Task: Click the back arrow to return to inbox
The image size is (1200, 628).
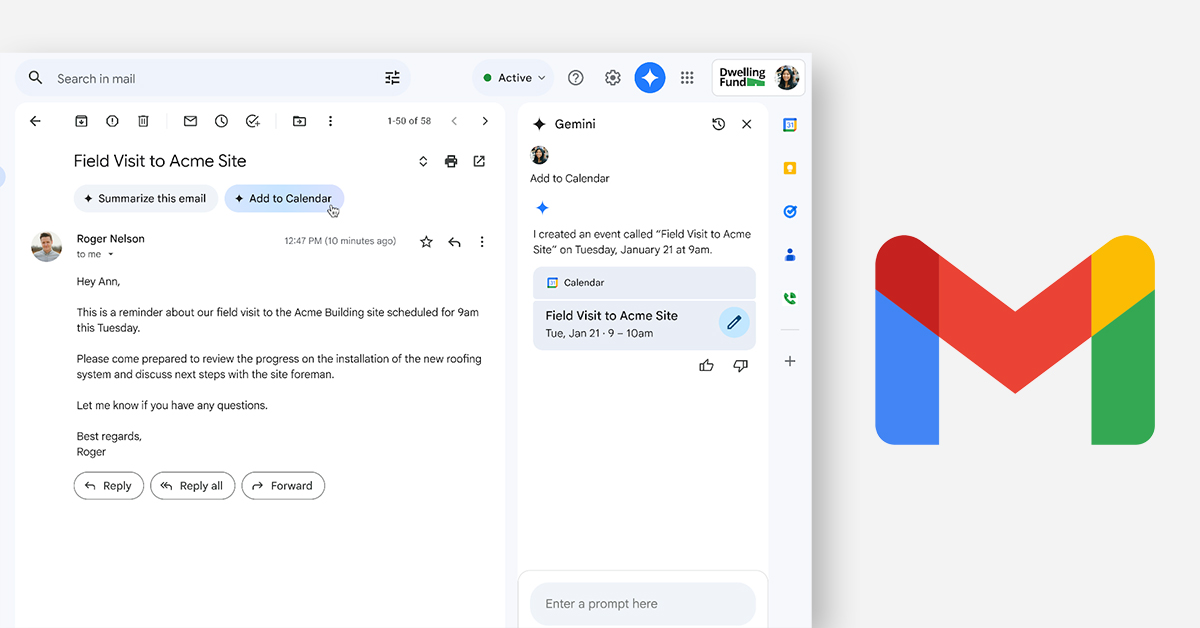Action: (x=35, y=121)
